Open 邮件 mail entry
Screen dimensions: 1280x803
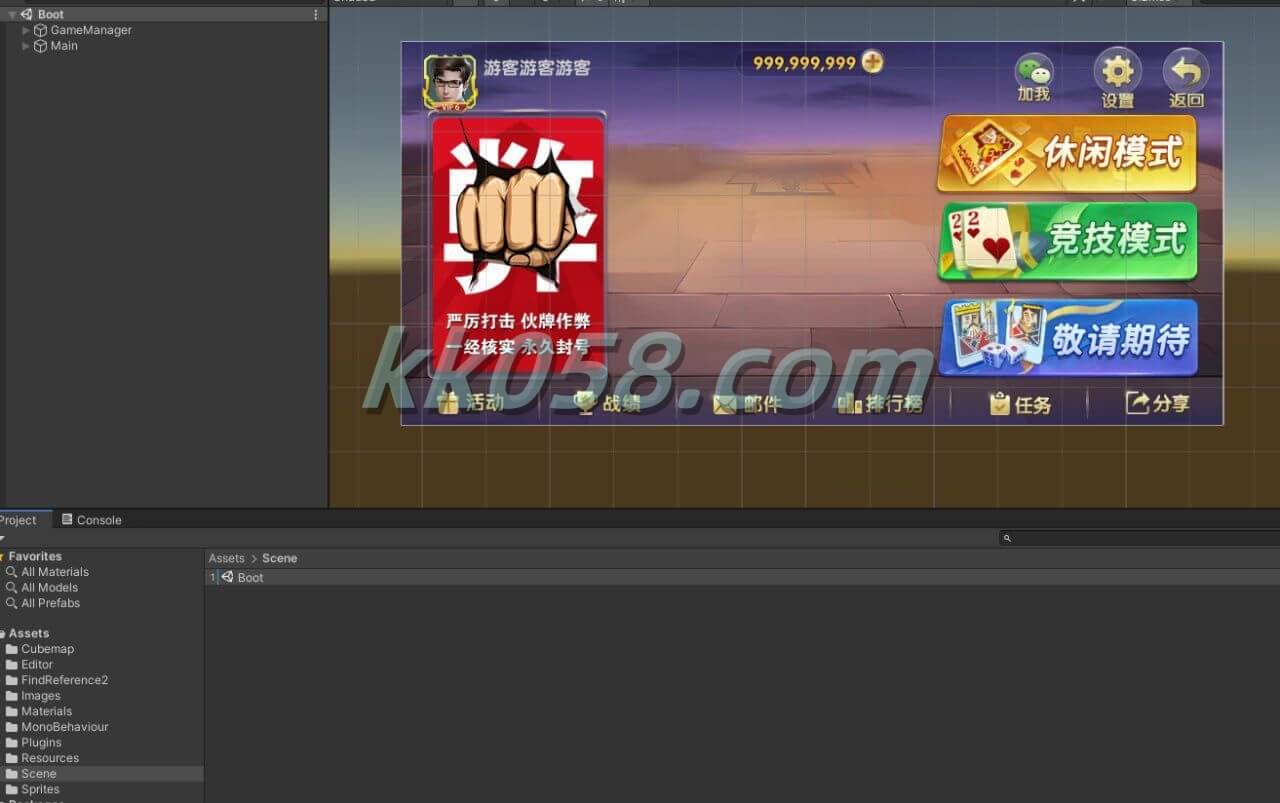(x=746, y=404)
